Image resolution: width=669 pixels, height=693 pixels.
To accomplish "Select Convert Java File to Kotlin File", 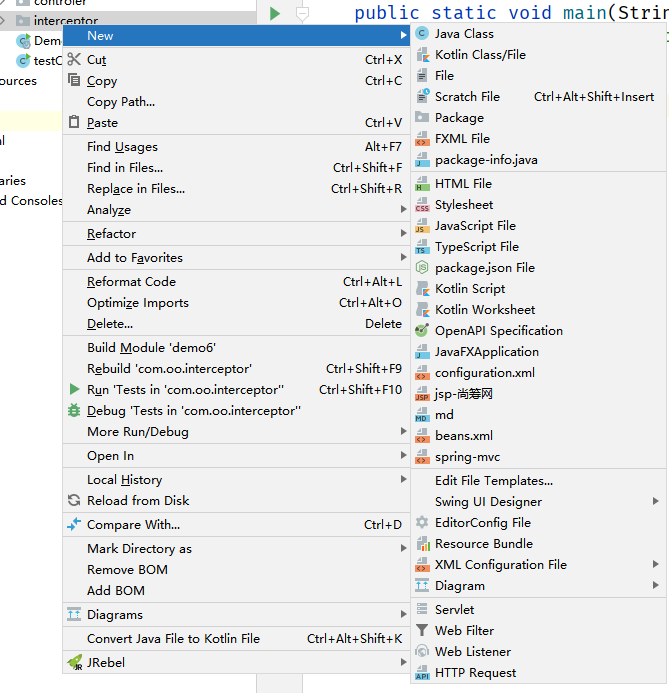I will pyautogui.click(x=173, y=639).
